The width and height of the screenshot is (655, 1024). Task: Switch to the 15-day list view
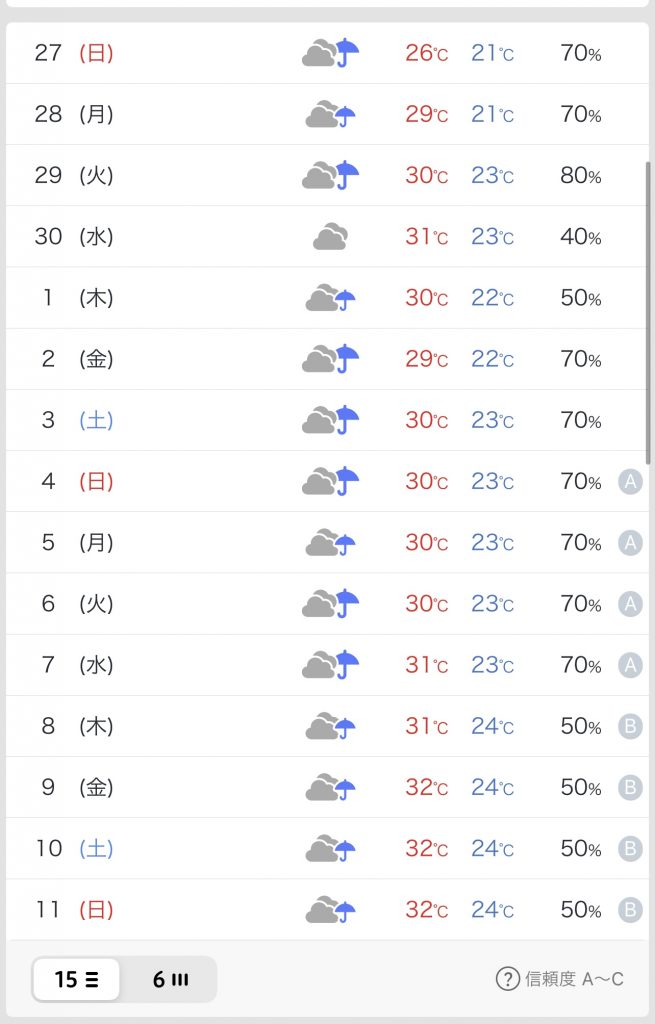[77, 979]
